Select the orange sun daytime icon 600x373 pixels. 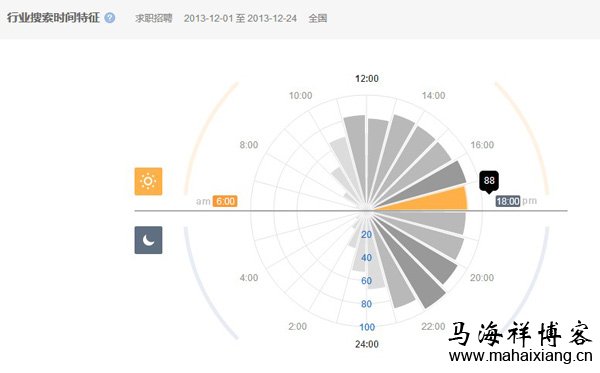pyautogui.click(x=148, y=181)
